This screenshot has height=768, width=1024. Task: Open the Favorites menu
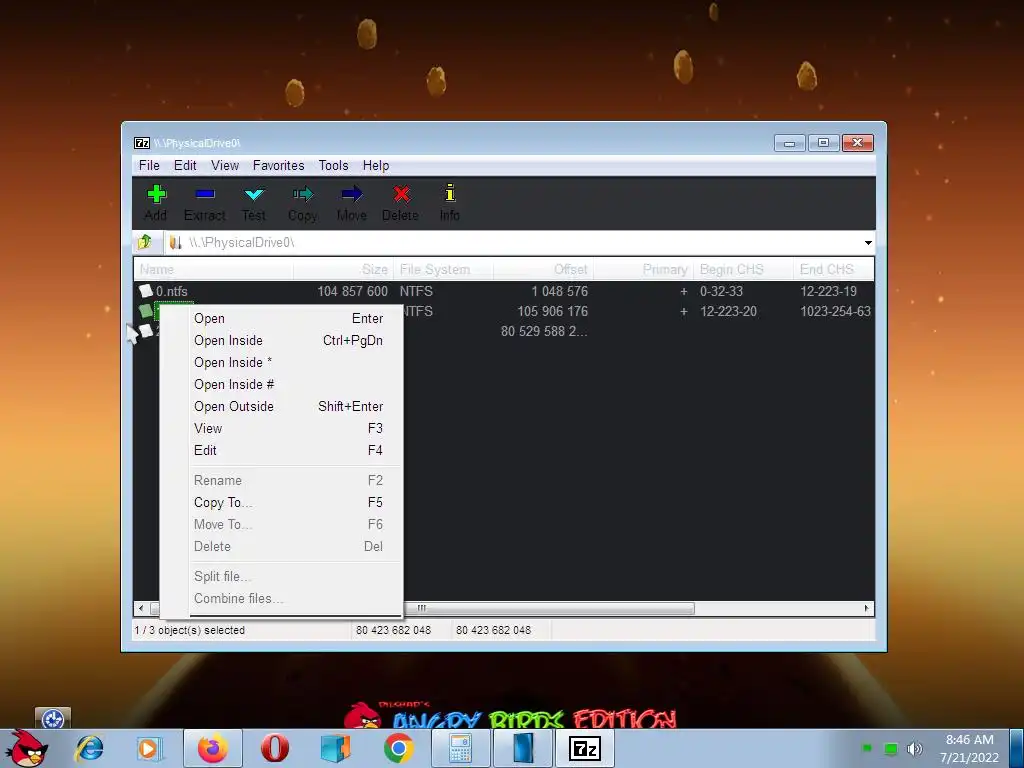(x=278, y=165)
